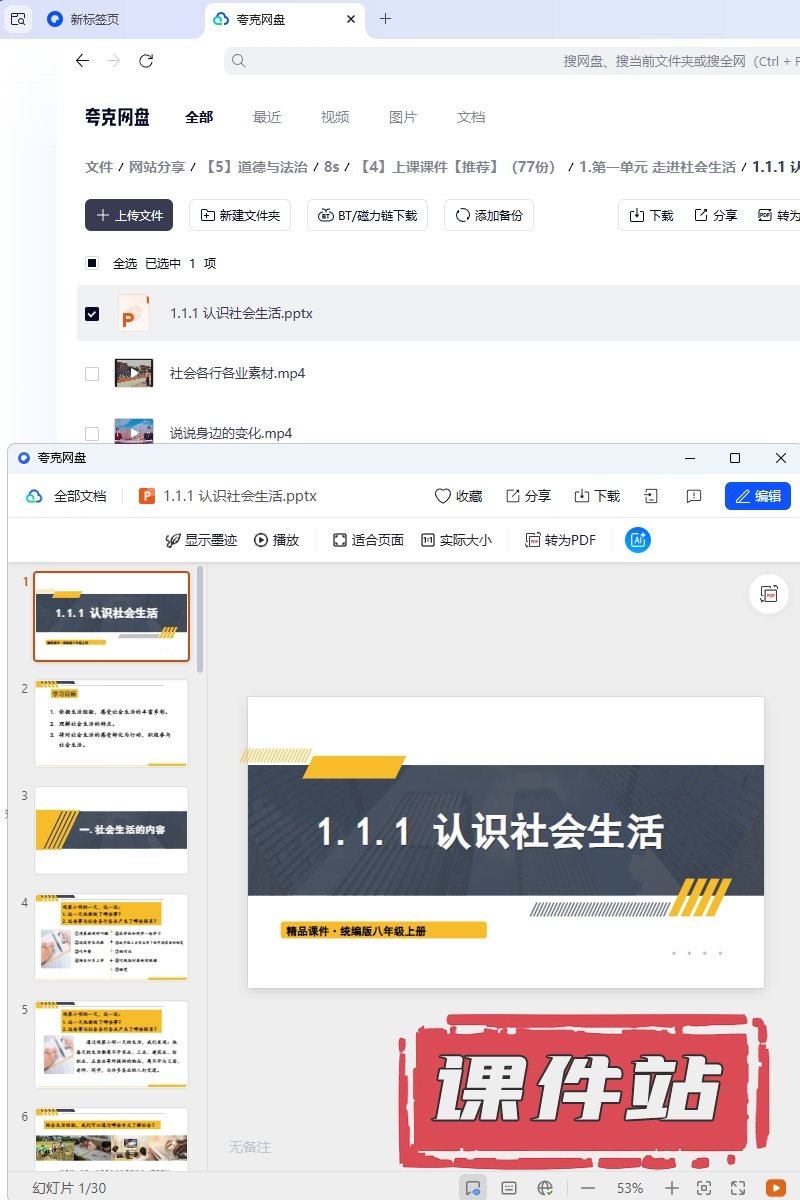This screenshot has width=800, height=1200.
Task: Open the 网站分享 breadcrumb folder
Action: [x=157, y=167]
